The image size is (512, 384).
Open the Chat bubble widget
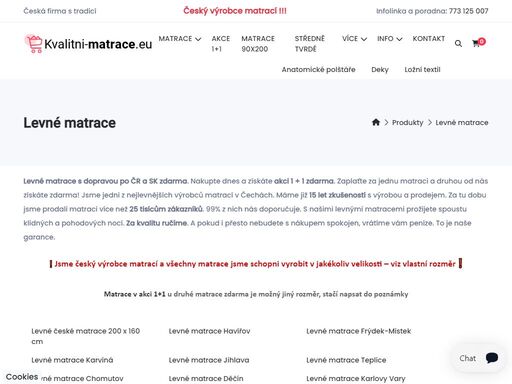coord(479,358)
